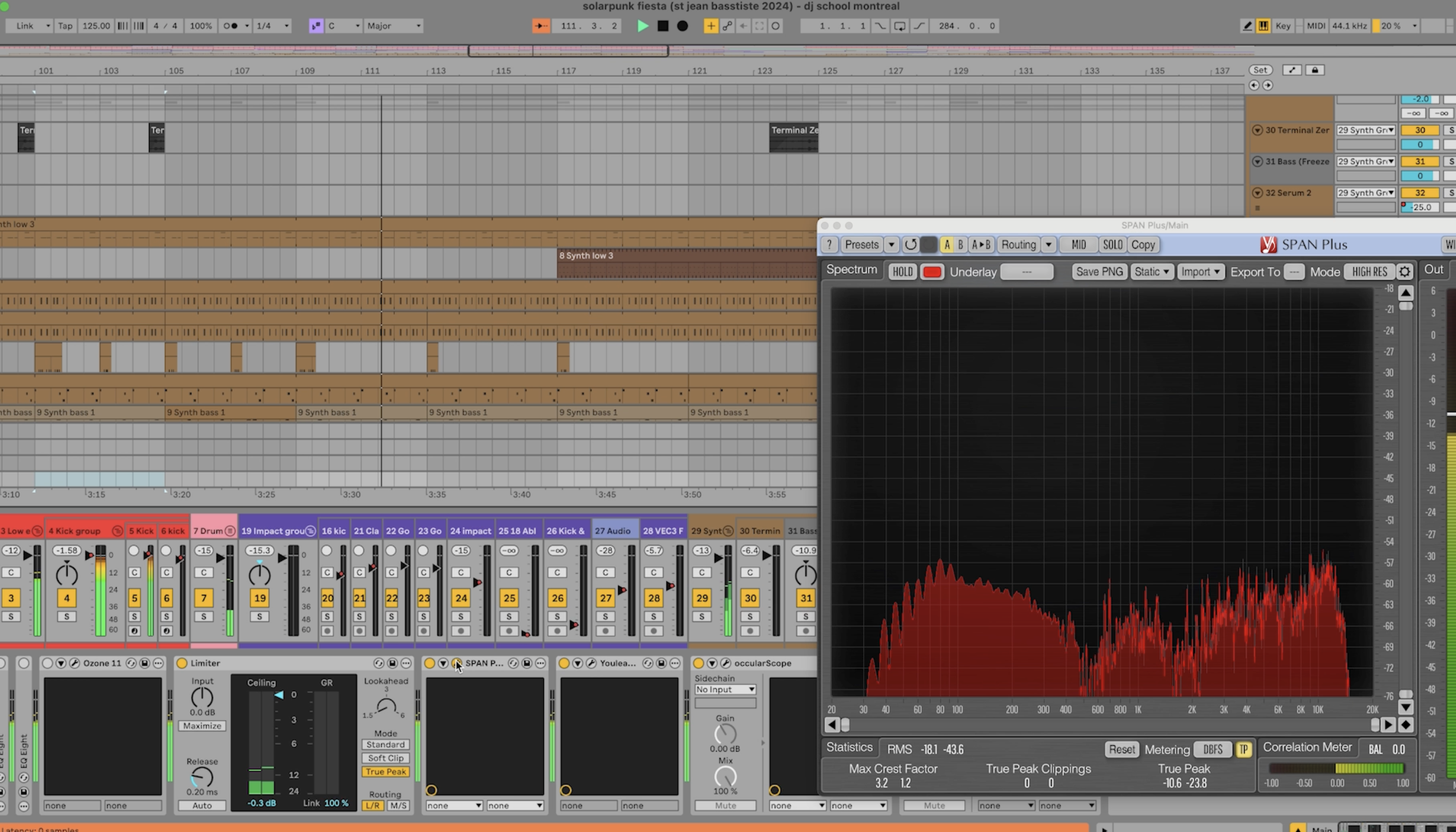The image size is (1456, 832).
Task: Toggle the Punch-In switch
Action: [881, 26]
